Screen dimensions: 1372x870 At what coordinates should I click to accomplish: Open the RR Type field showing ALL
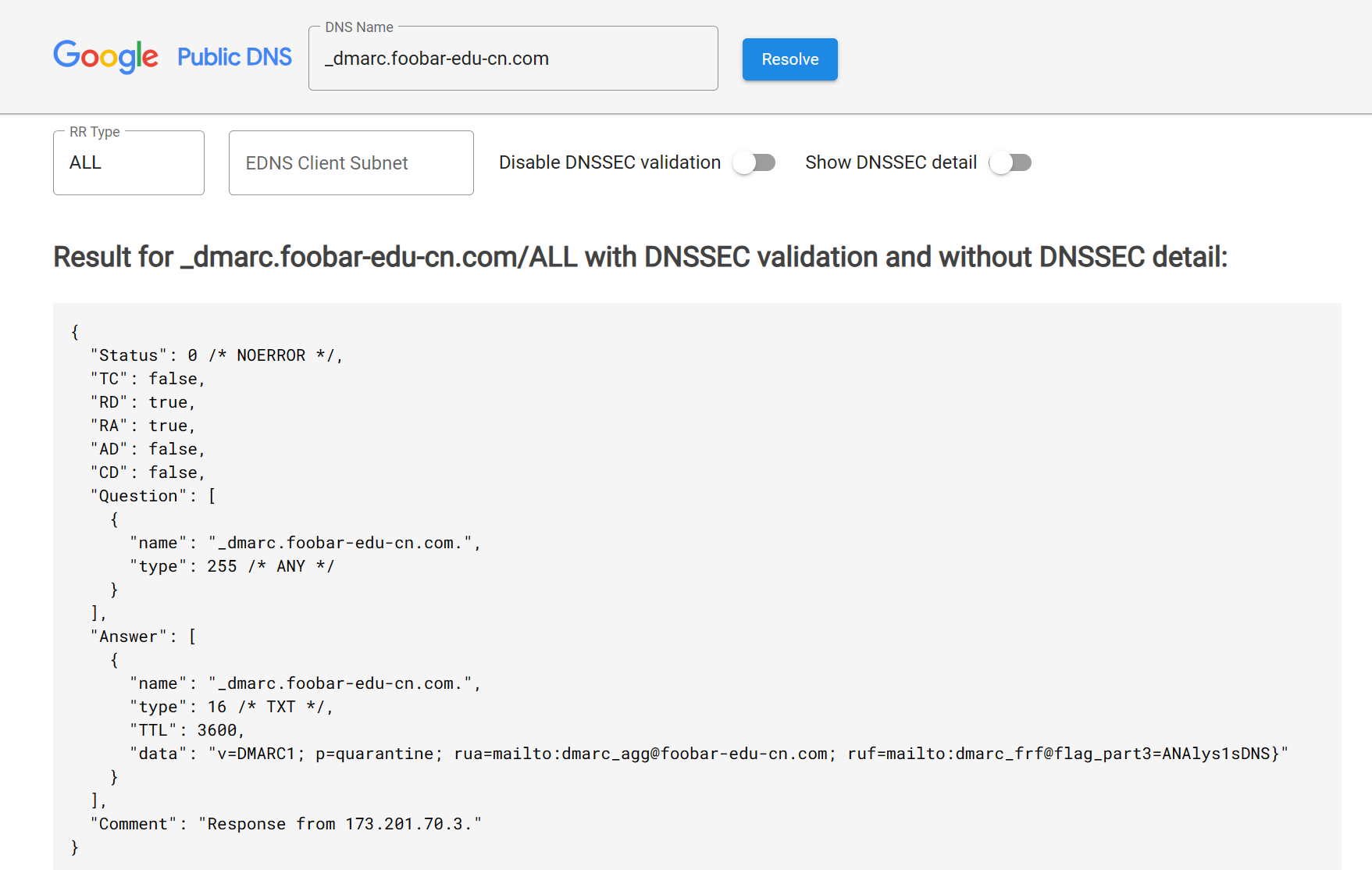[129, 162]
